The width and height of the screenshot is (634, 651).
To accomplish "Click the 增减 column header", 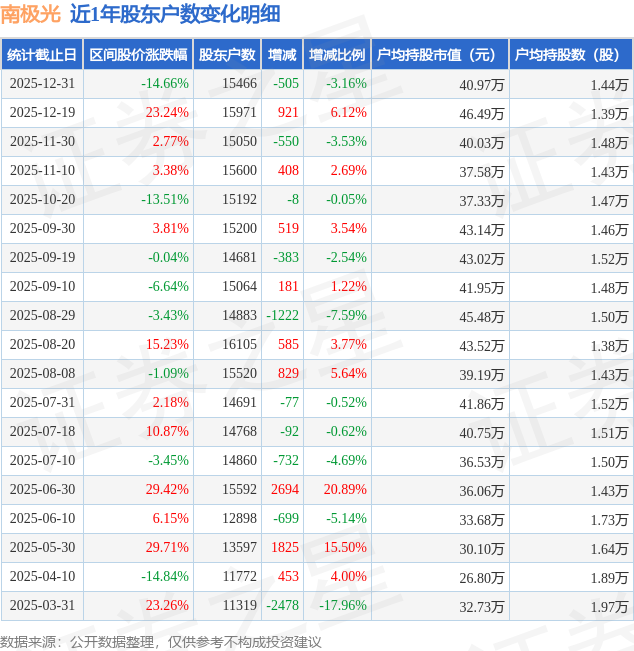I will (283, 55).
